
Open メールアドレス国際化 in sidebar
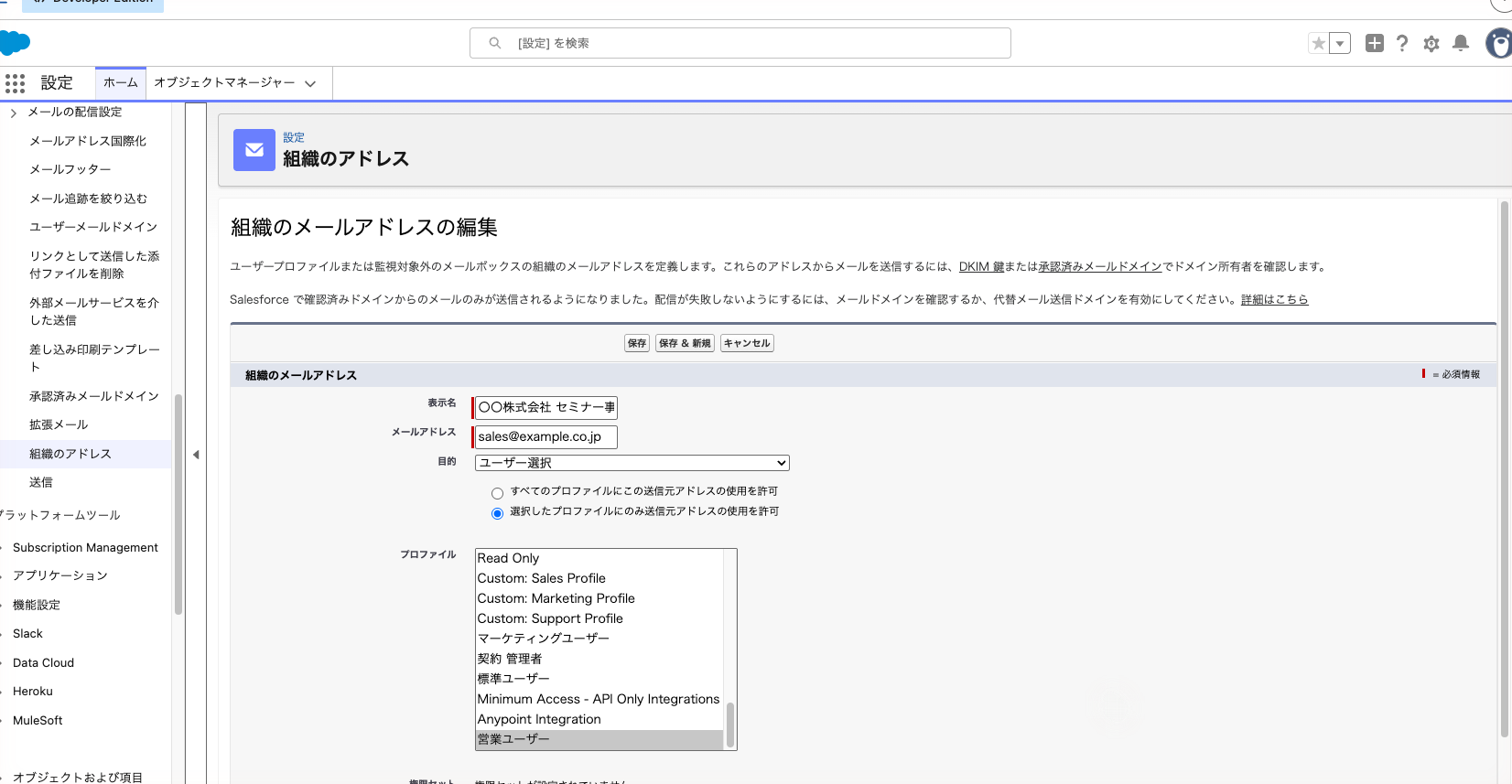(x=88, y=141)
